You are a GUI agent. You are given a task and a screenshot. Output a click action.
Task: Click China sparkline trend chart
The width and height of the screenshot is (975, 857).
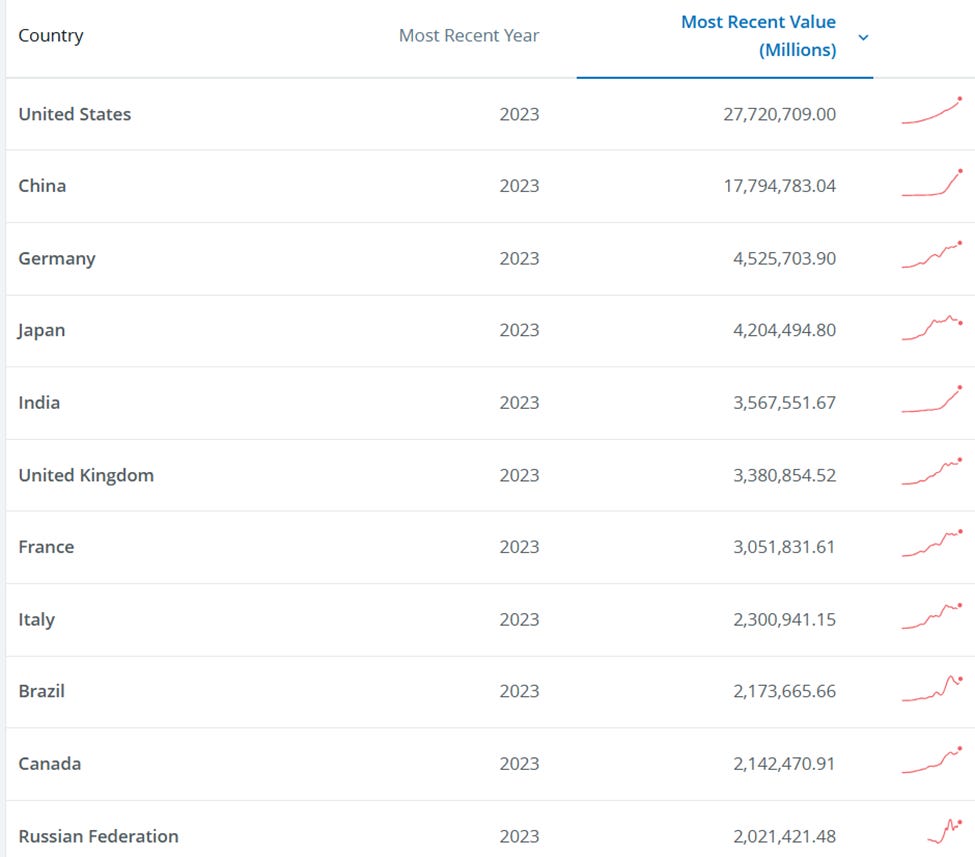[x=932, y=183]
